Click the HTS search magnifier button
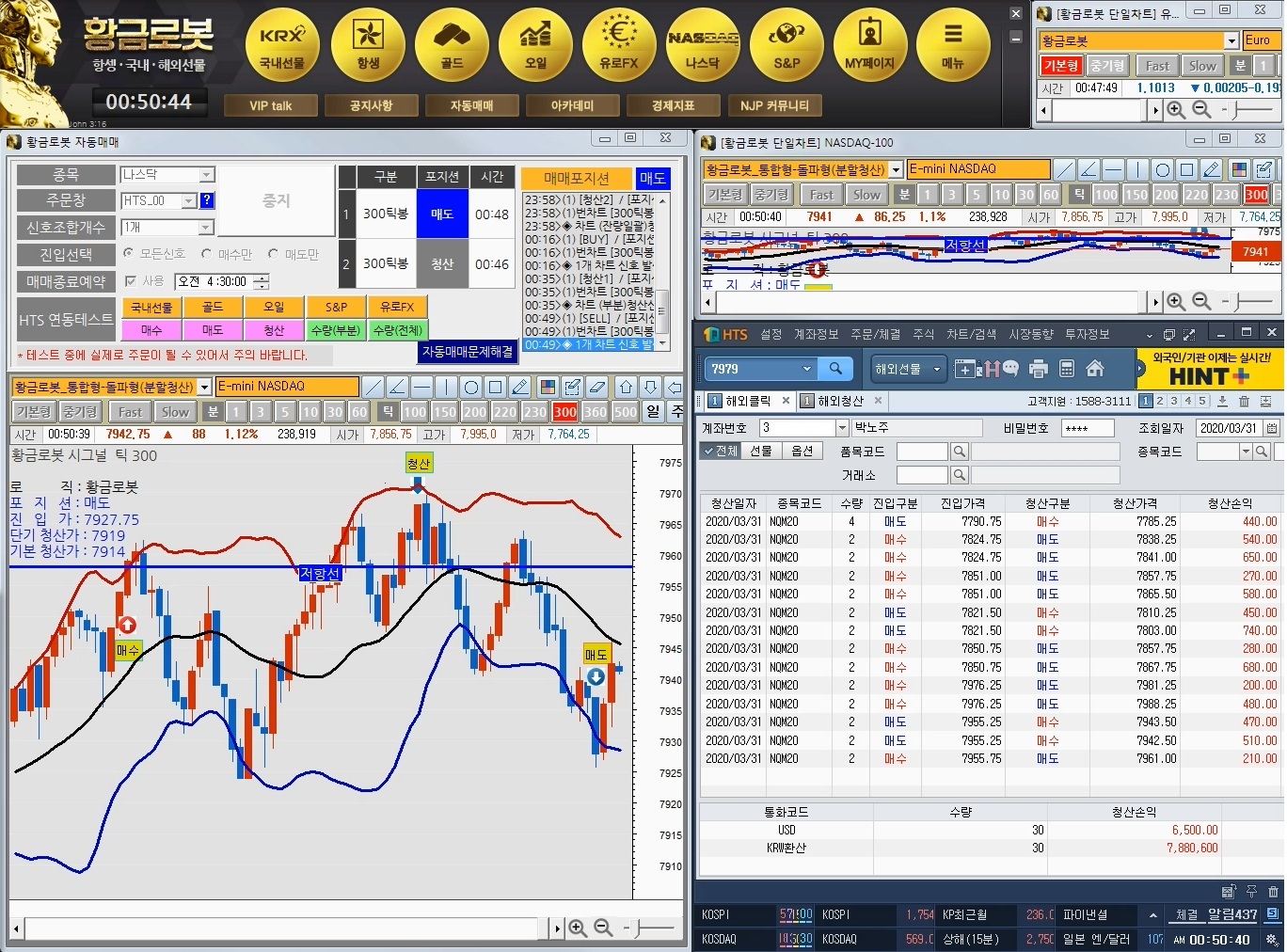 pyautogui.click(x=834, y=369)
